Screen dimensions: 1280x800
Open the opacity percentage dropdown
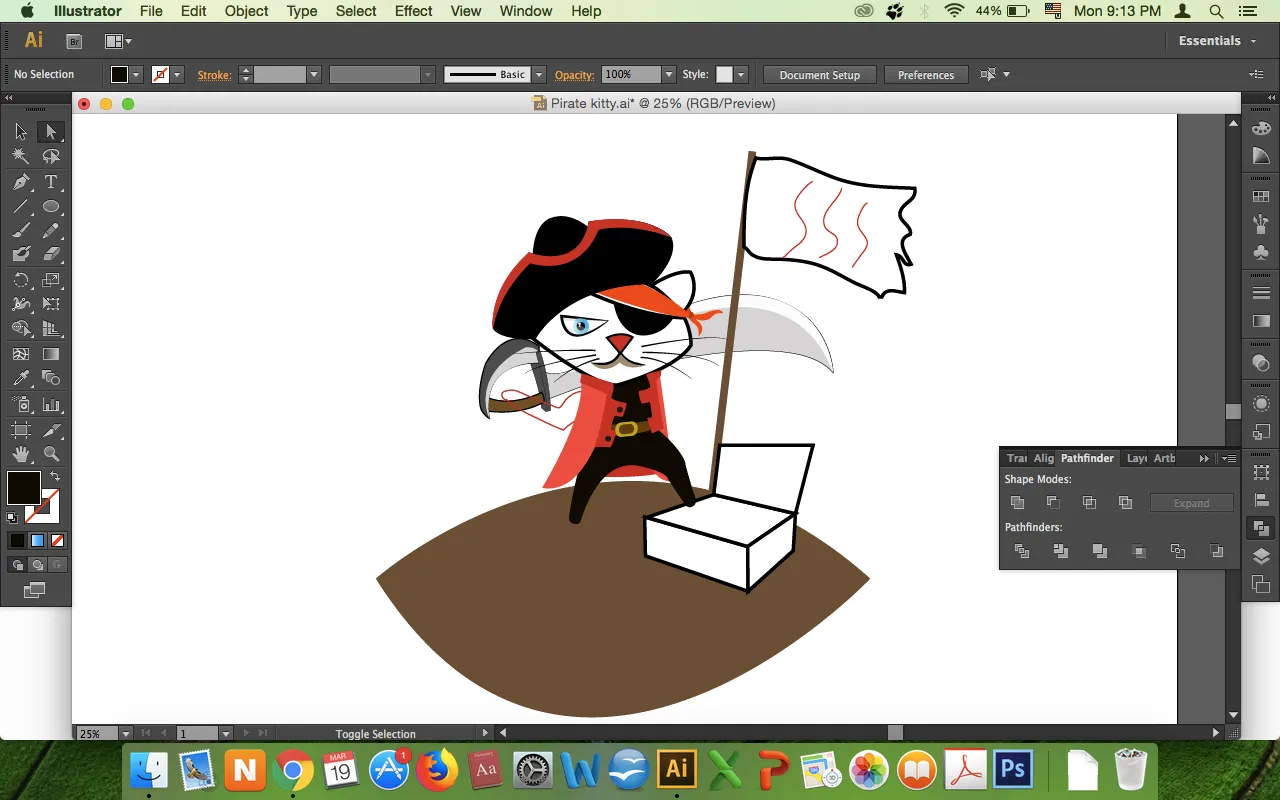pos(668,75)
